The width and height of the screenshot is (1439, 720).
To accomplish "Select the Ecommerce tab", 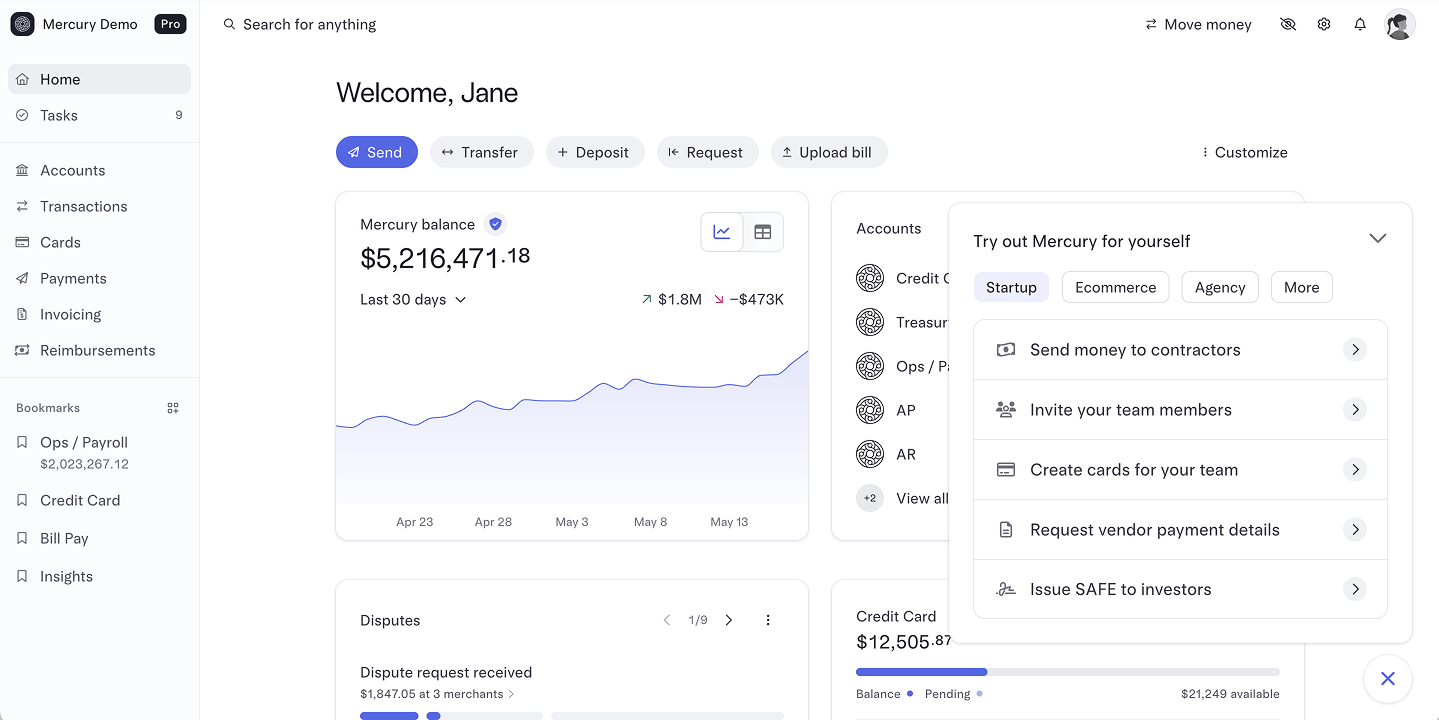I will (x=1116, y=287).
